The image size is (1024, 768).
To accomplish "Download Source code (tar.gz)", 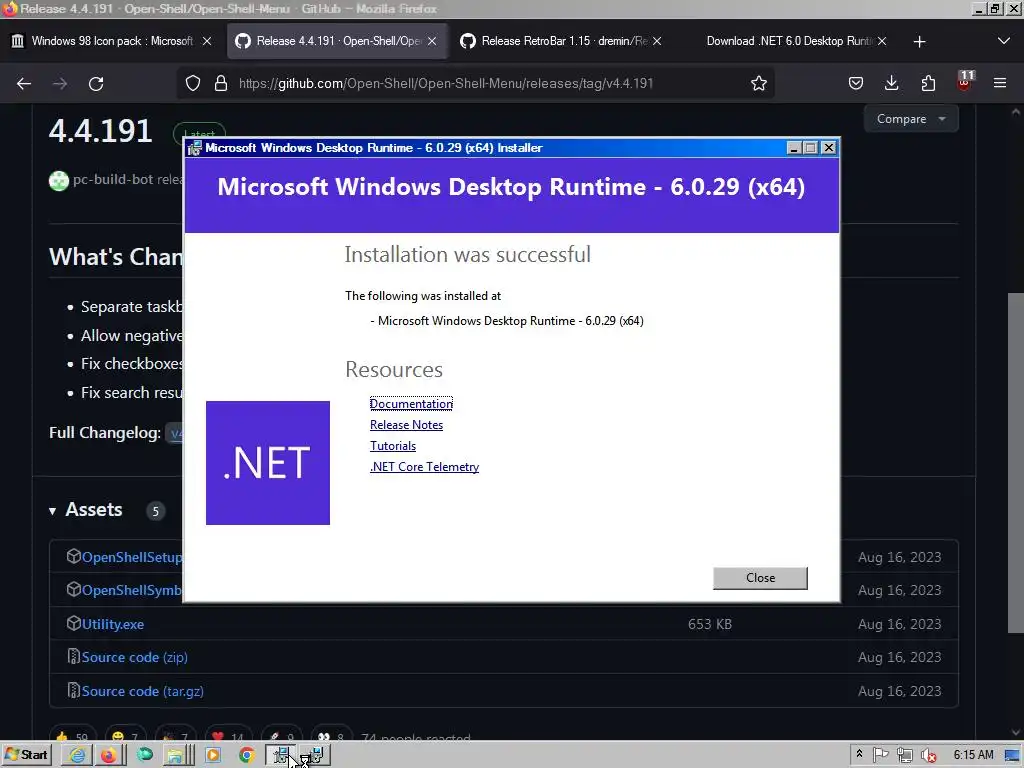I will pyautogui.click(x=142, y=691).
